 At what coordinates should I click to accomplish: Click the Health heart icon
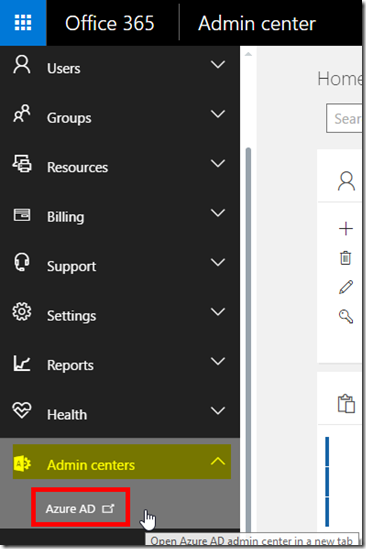pos(22,410)
